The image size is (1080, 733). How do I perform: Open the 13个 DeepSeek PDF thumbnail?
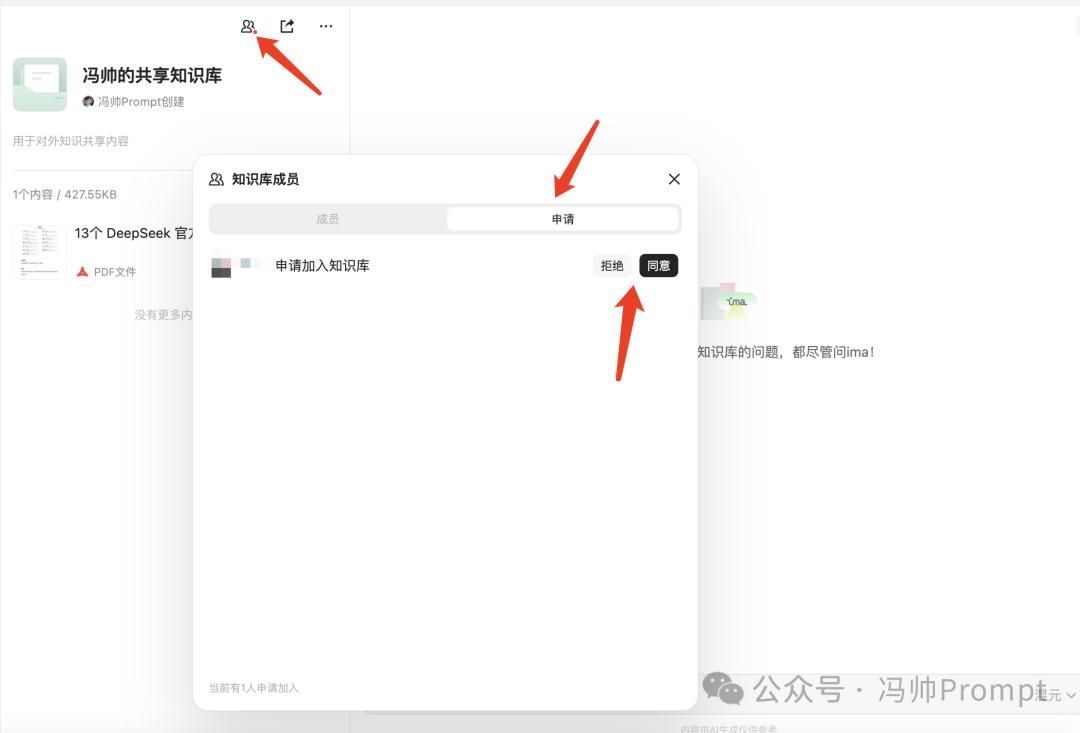(40, 252)
